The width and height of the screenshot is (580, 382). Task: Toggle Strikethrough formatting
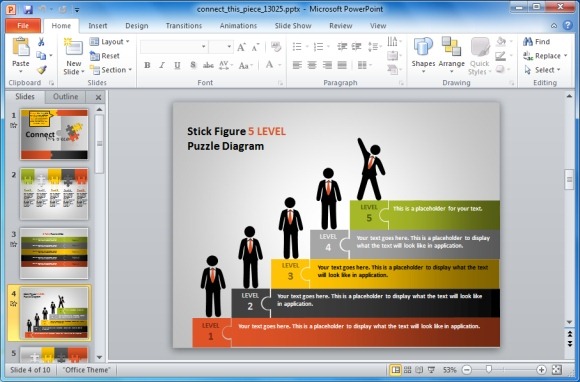[x=208, y=65]
